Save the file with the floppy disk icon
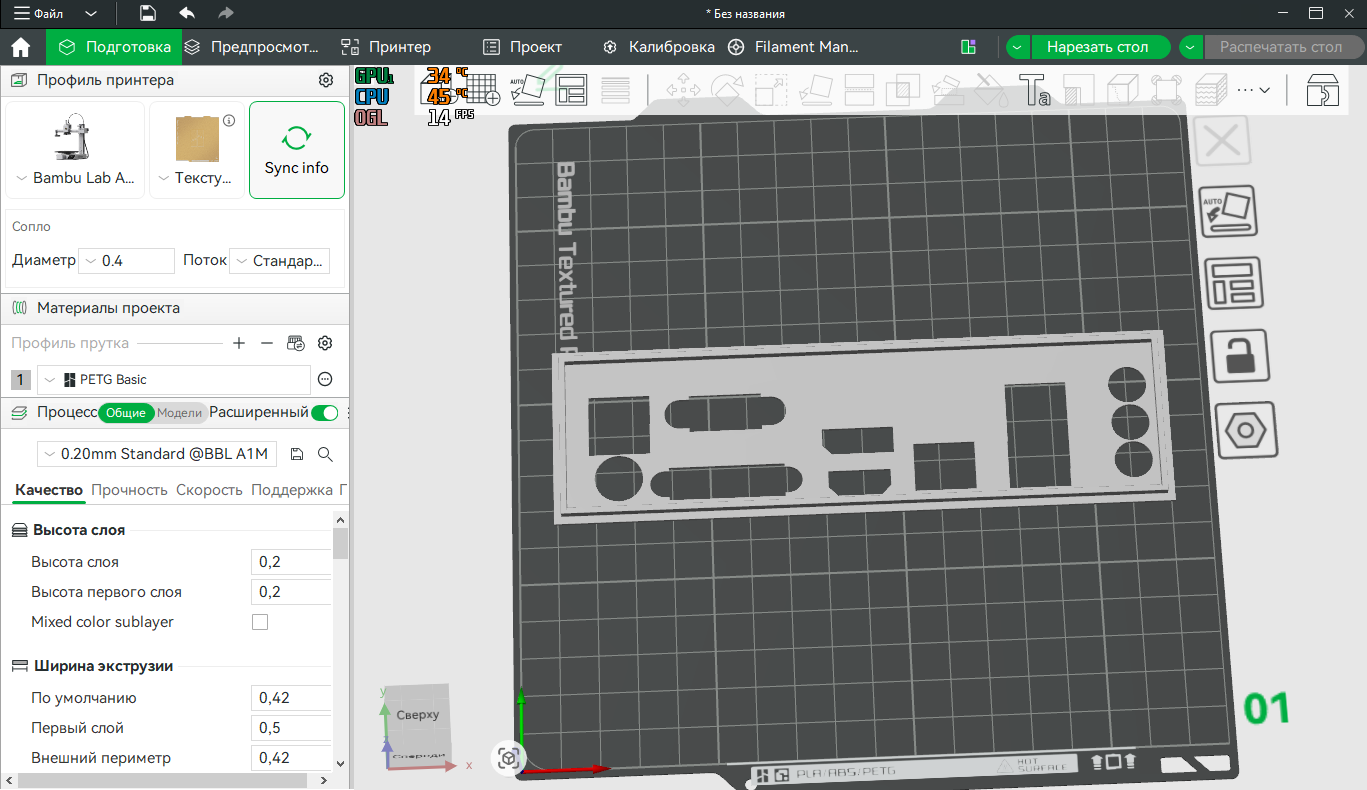 tap(147, 14)
